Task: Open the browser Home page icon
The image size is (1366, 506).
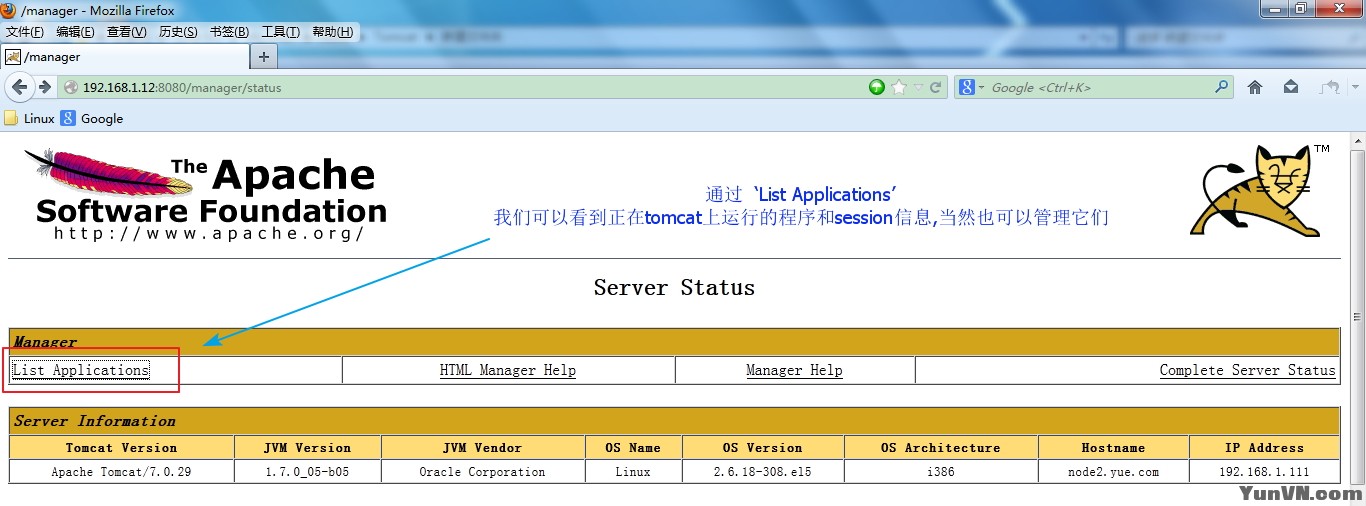Action: pos(1255,87)
